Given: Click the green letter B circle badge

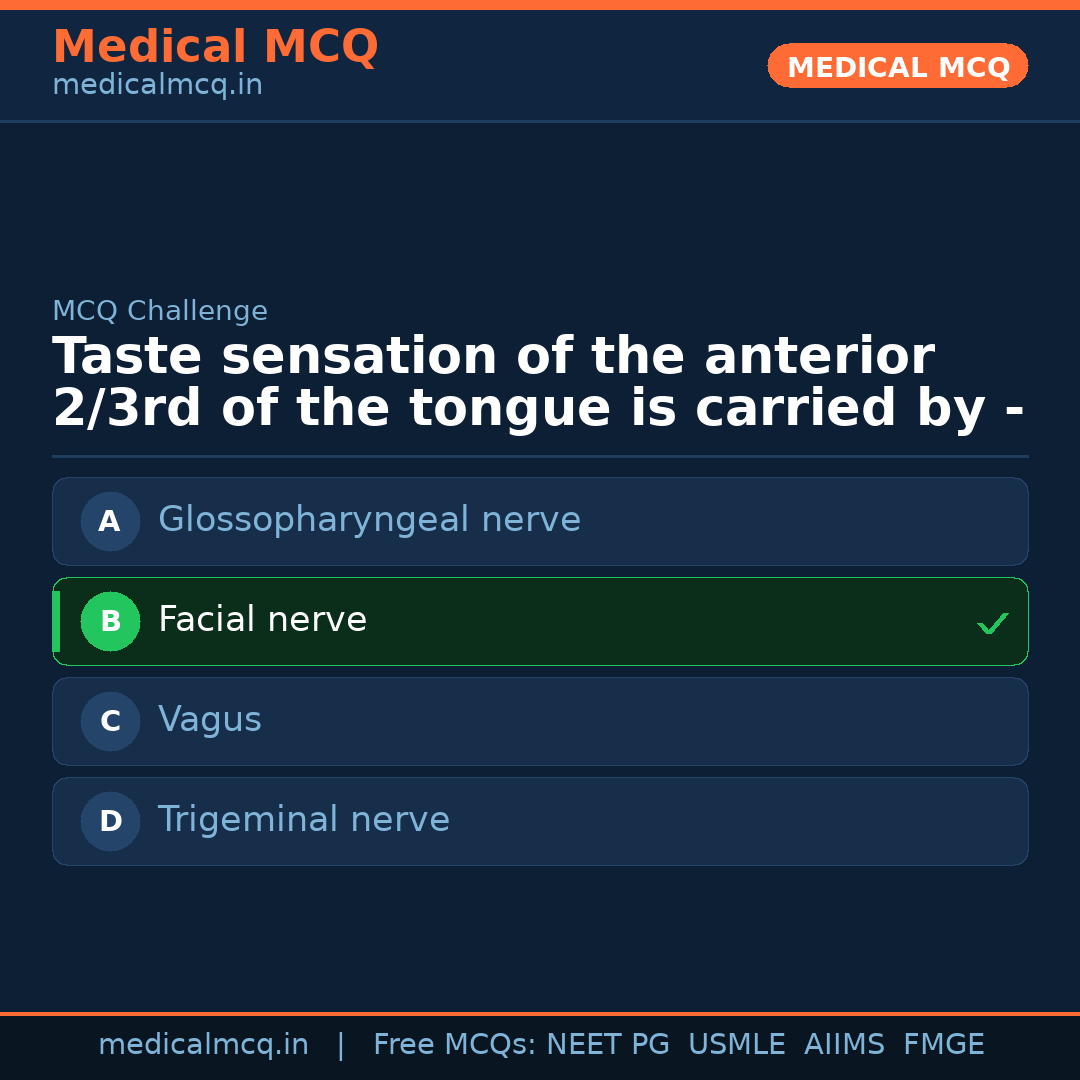Looking at the screenshot, I should pyautogui.click(x=110, y=621).
